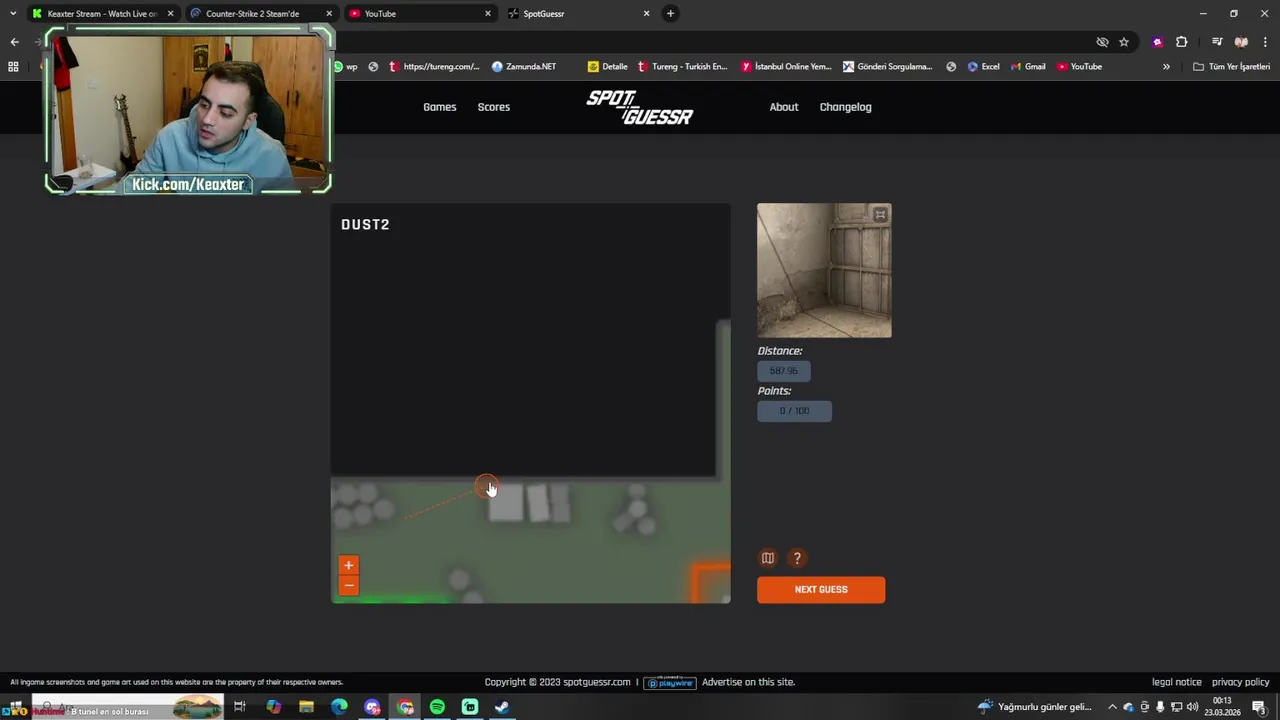Open the Kick app icon in taskbar
Viewport: 1280px width, 720px height.
click(470, 707)
